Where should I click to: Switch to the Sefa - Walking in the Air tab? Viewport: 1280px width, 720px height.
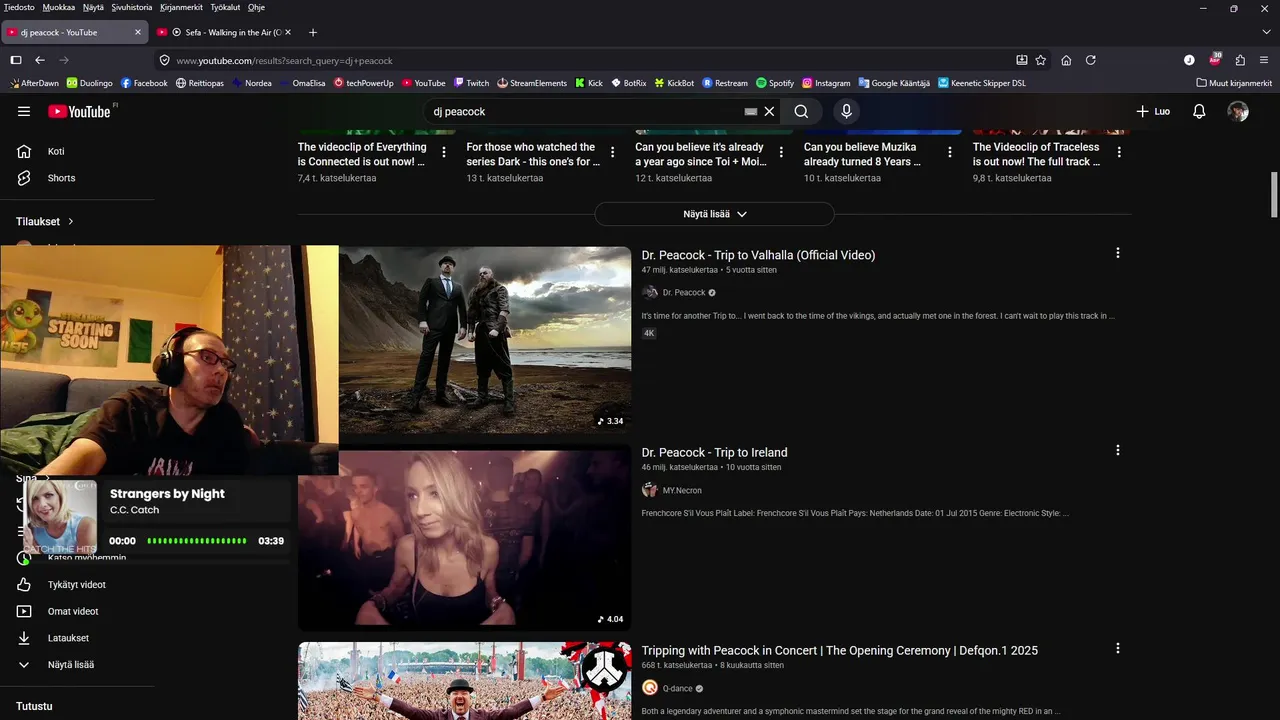225,32
